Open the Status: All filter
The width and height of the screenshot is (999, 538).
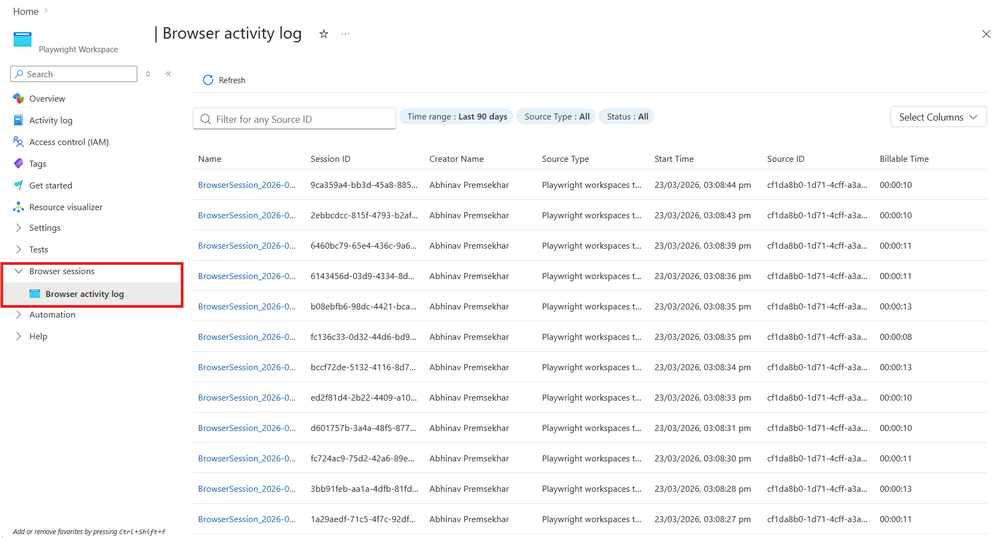(x=627, y=117)
